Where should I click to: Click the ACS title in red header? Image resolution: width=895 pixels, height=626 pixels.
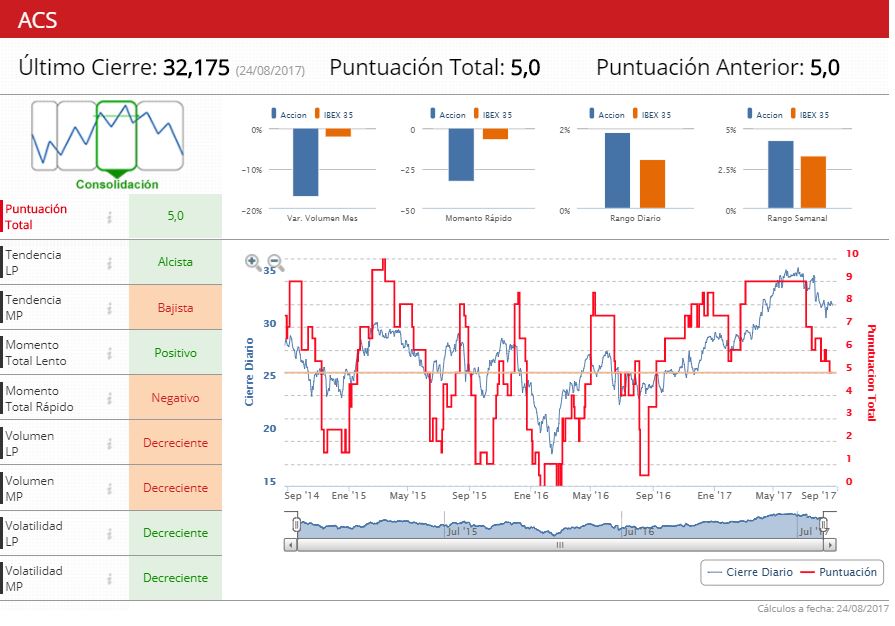coord(37,20)
